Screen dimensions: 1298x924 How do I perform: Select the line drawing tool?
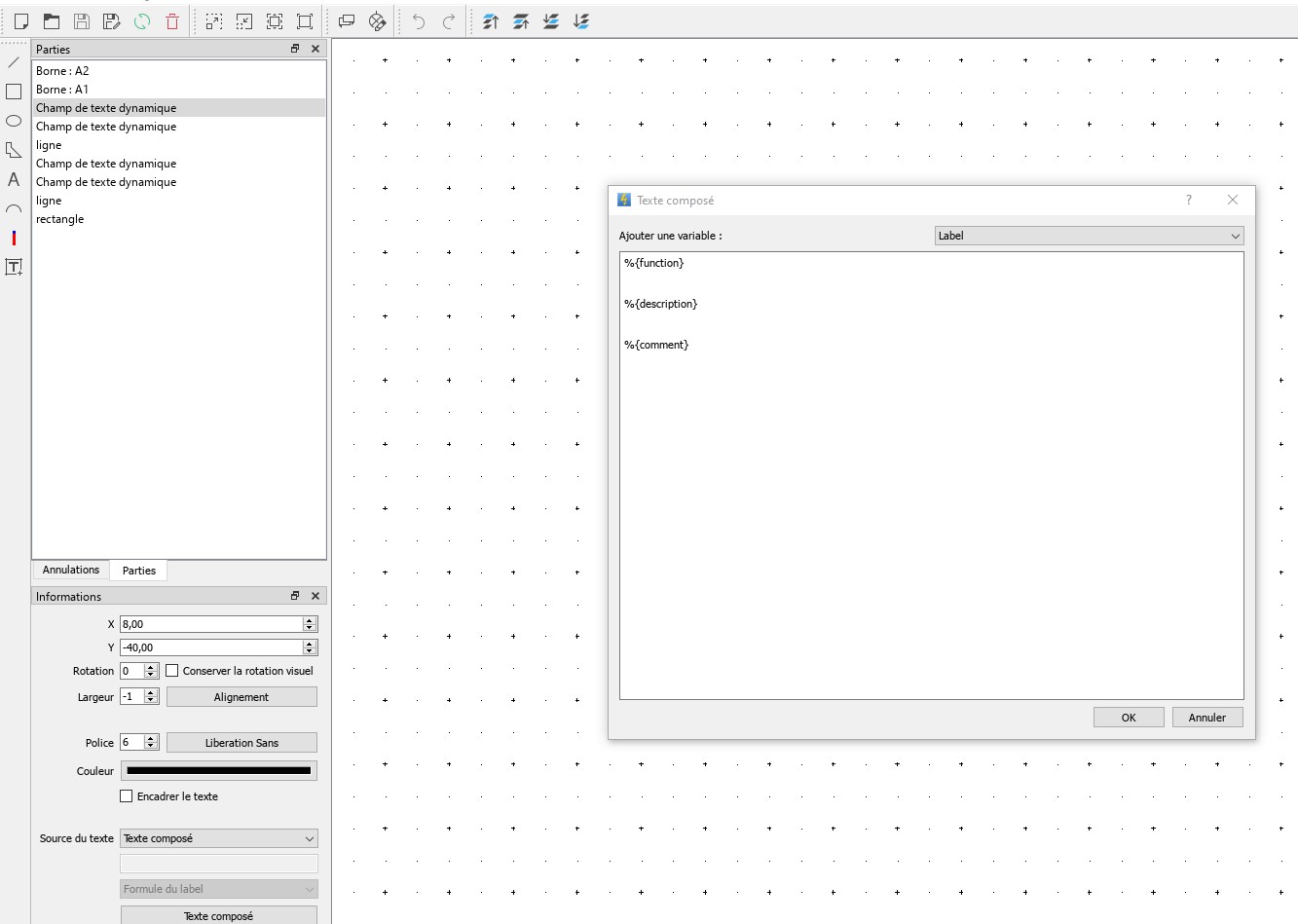[14, 62]
